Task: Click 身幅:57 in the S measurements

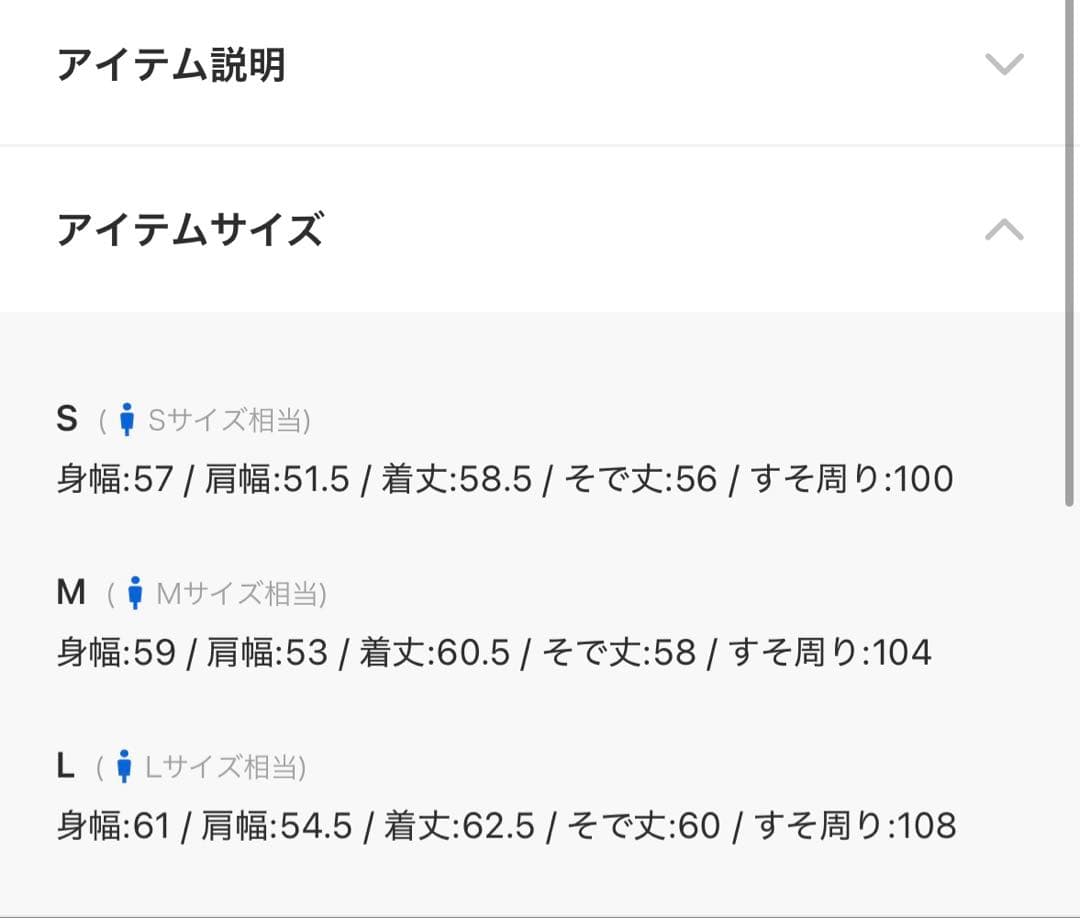Action: coord(115,480)
